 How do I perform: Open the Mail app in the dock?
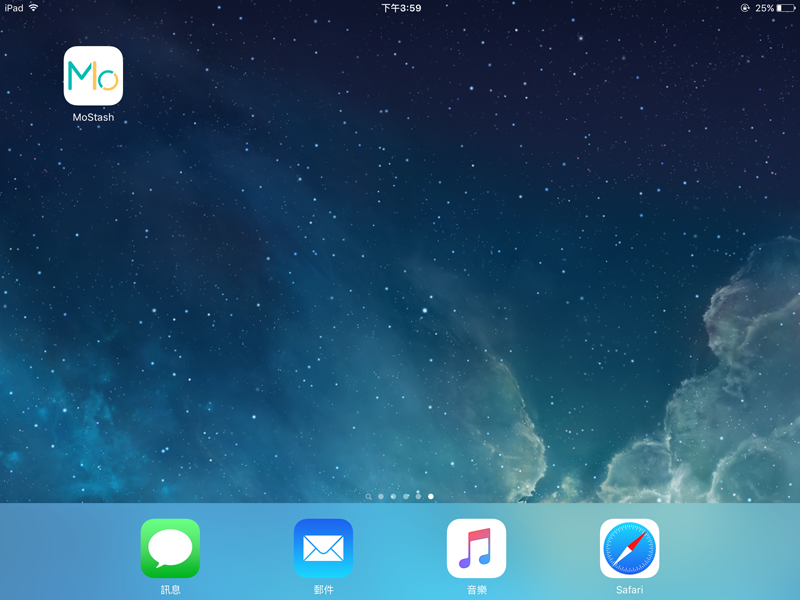pyautogui.click(x=323, y=548)
